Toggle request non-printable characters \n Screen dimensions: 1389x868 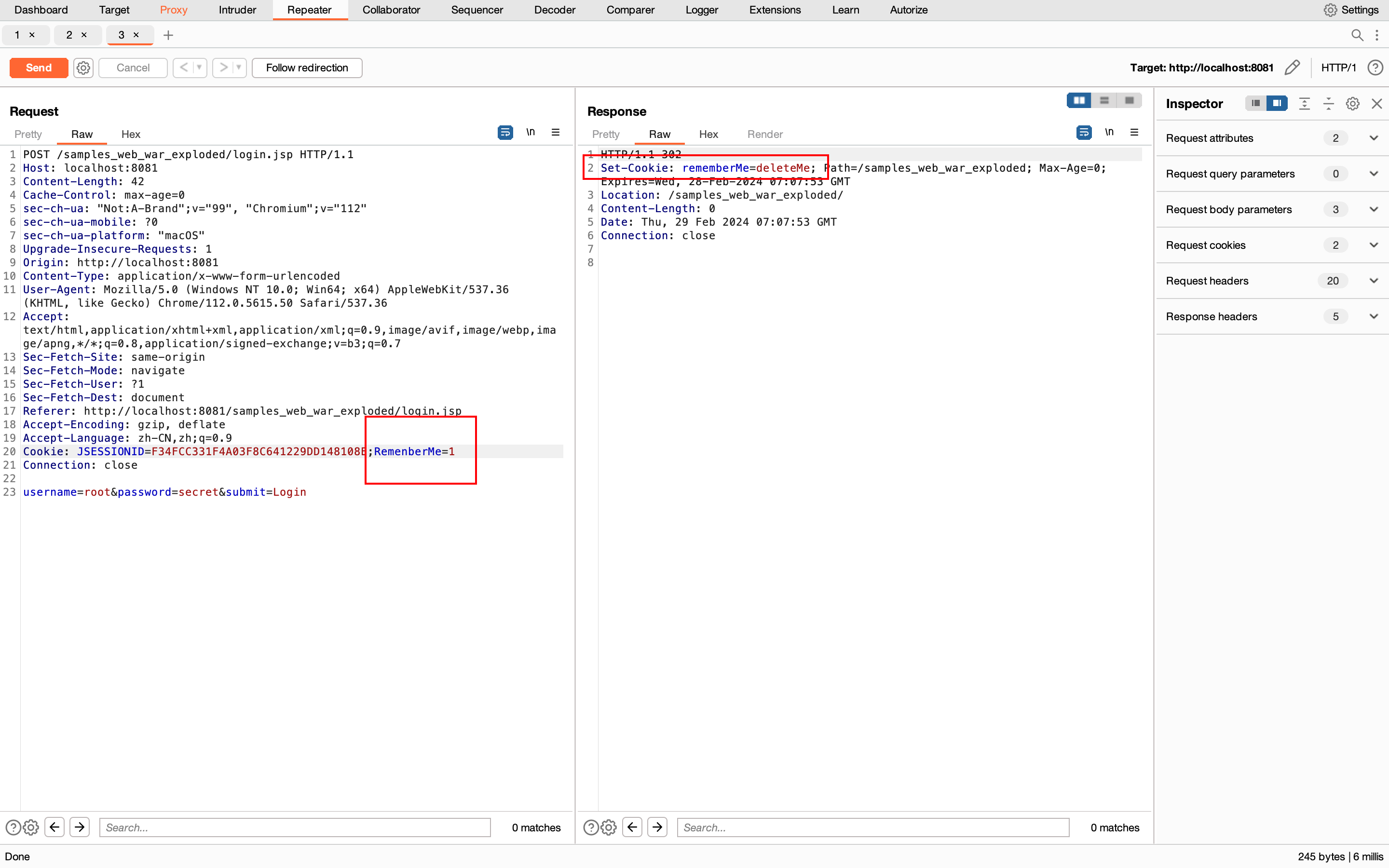[x=531, y=132]
